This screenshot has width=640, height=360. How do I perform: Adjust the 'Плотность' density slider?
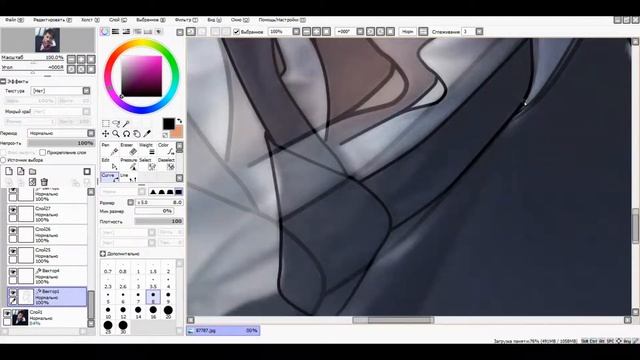(x=159, y=221)
